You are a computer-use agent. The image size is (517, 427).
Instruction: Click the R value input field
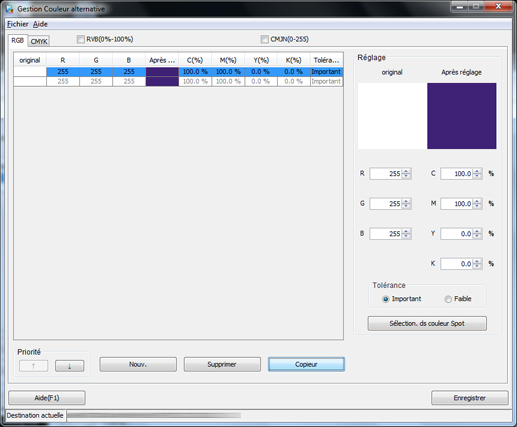[x=386, y=174]
